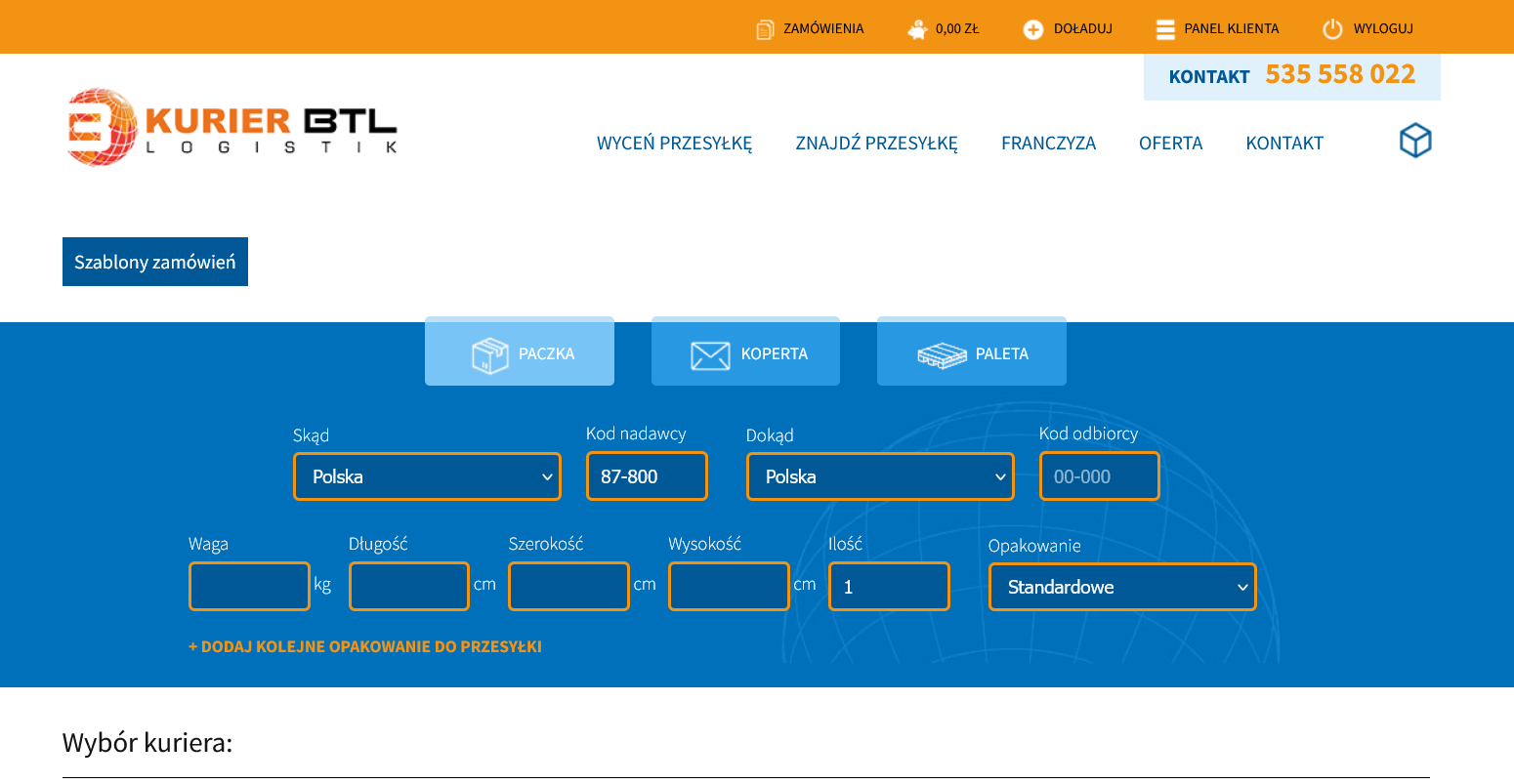Focus the Waga weight field
This screenshot has width=1514, height=784.
pyautogui.click(x=249, y=586)
